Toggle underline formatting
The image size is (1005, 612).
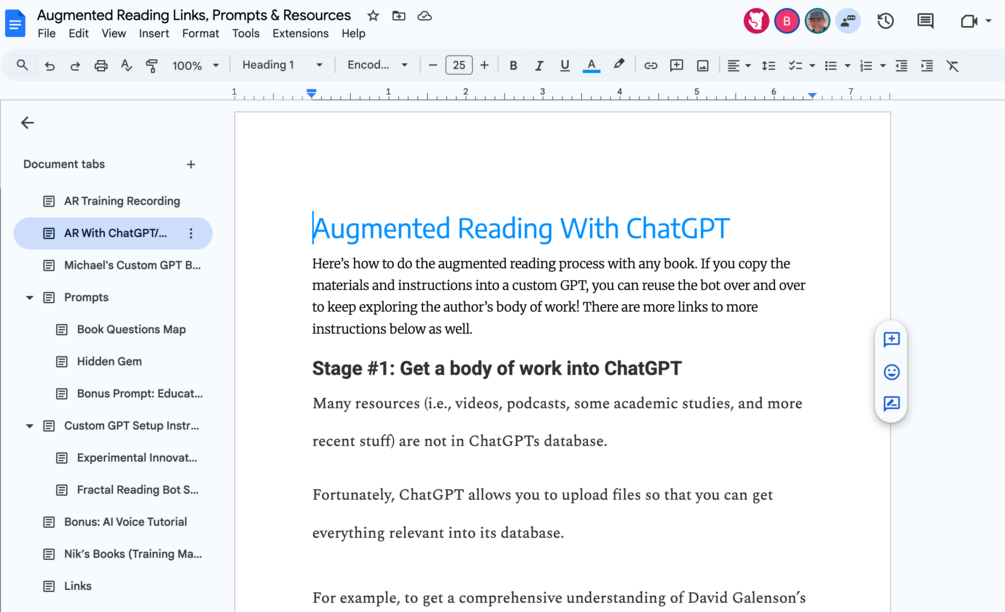click(x=565, y=65)
